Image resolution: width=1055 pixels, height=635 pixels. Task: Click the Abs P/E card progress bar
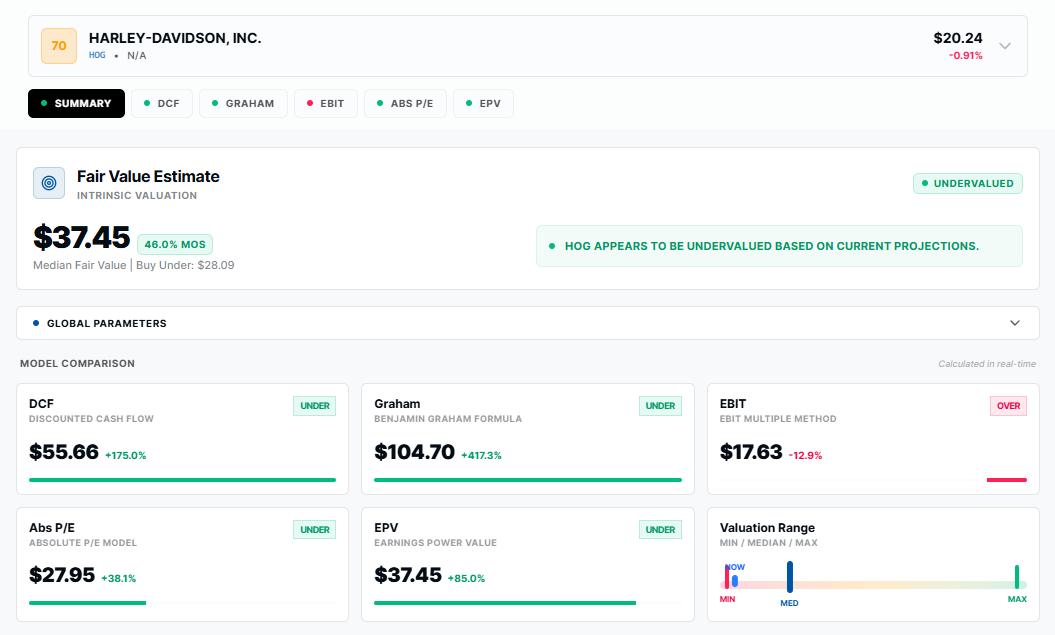click(87, 603)
